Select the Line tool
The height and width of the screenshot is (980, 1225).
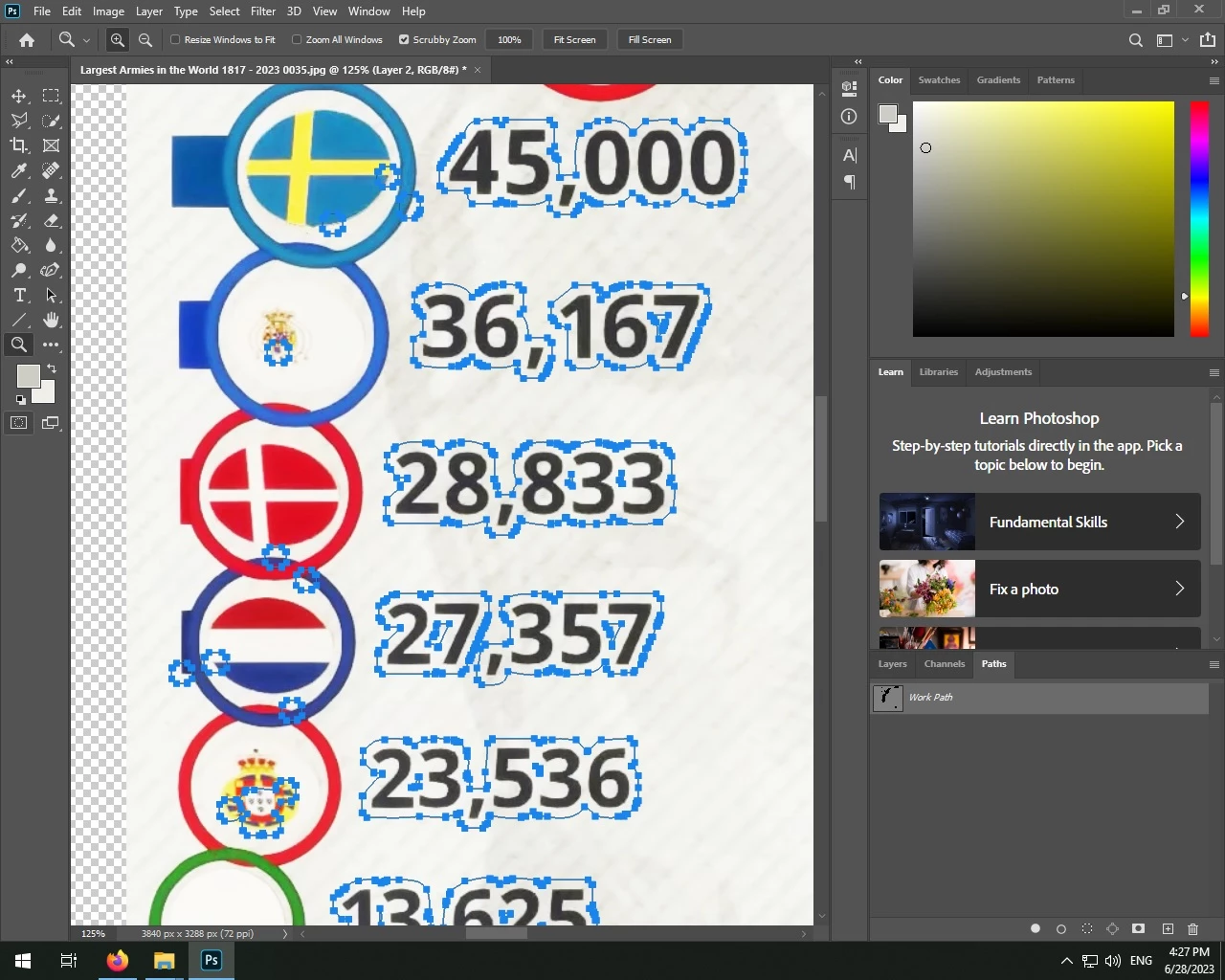tap(19, 320)
